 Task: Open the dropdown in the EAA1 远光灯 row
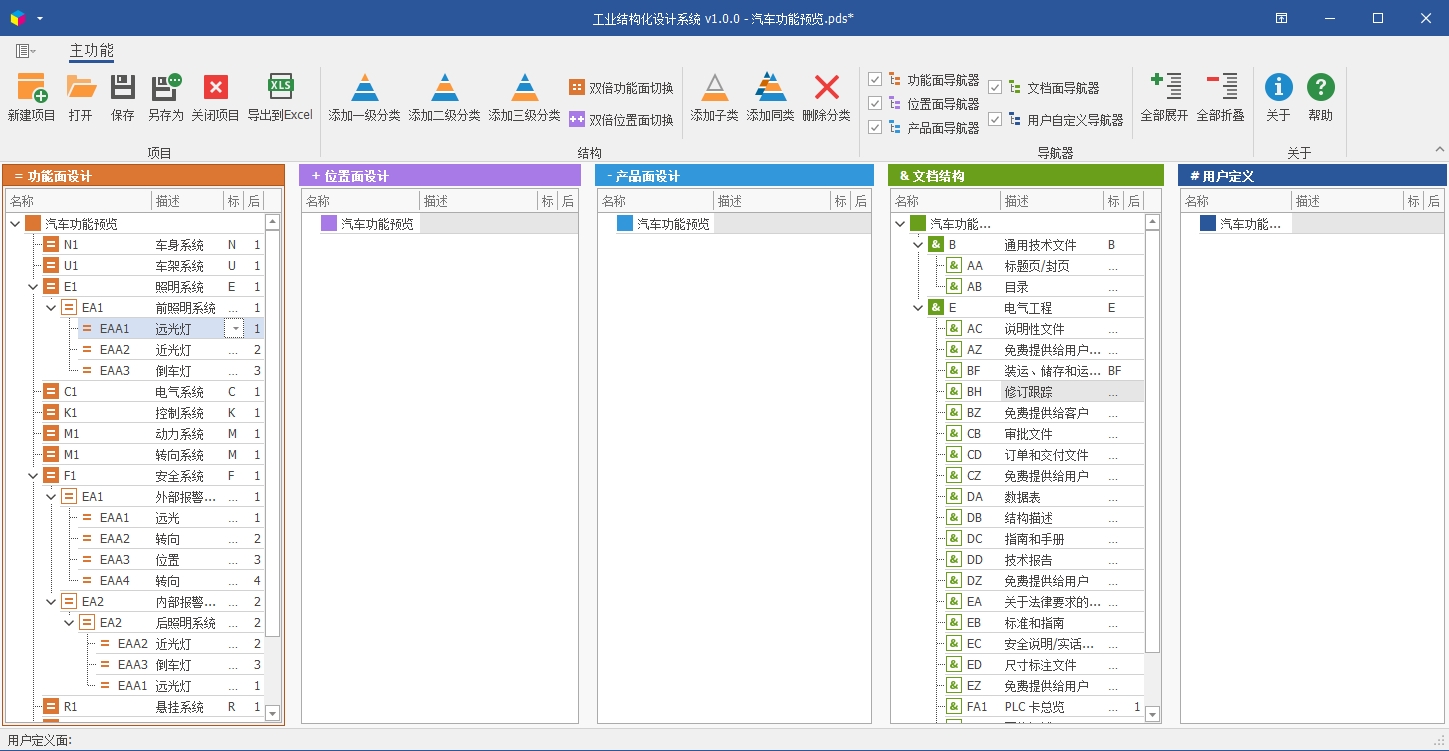coord(234,329)
